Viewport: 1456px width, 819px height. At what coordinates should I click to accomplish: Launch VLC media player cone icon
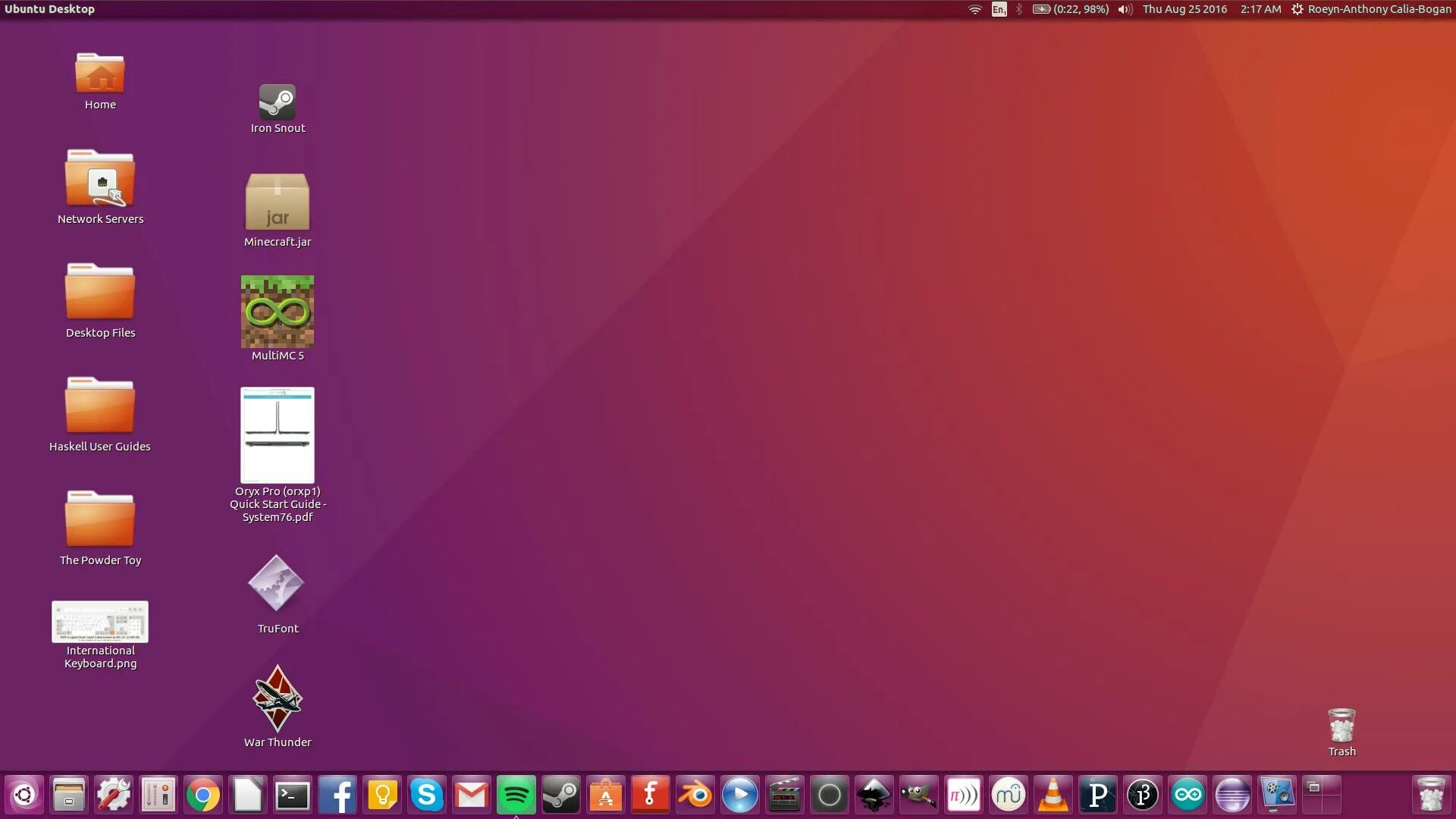pyautogui.click(x=1053, y=795)
